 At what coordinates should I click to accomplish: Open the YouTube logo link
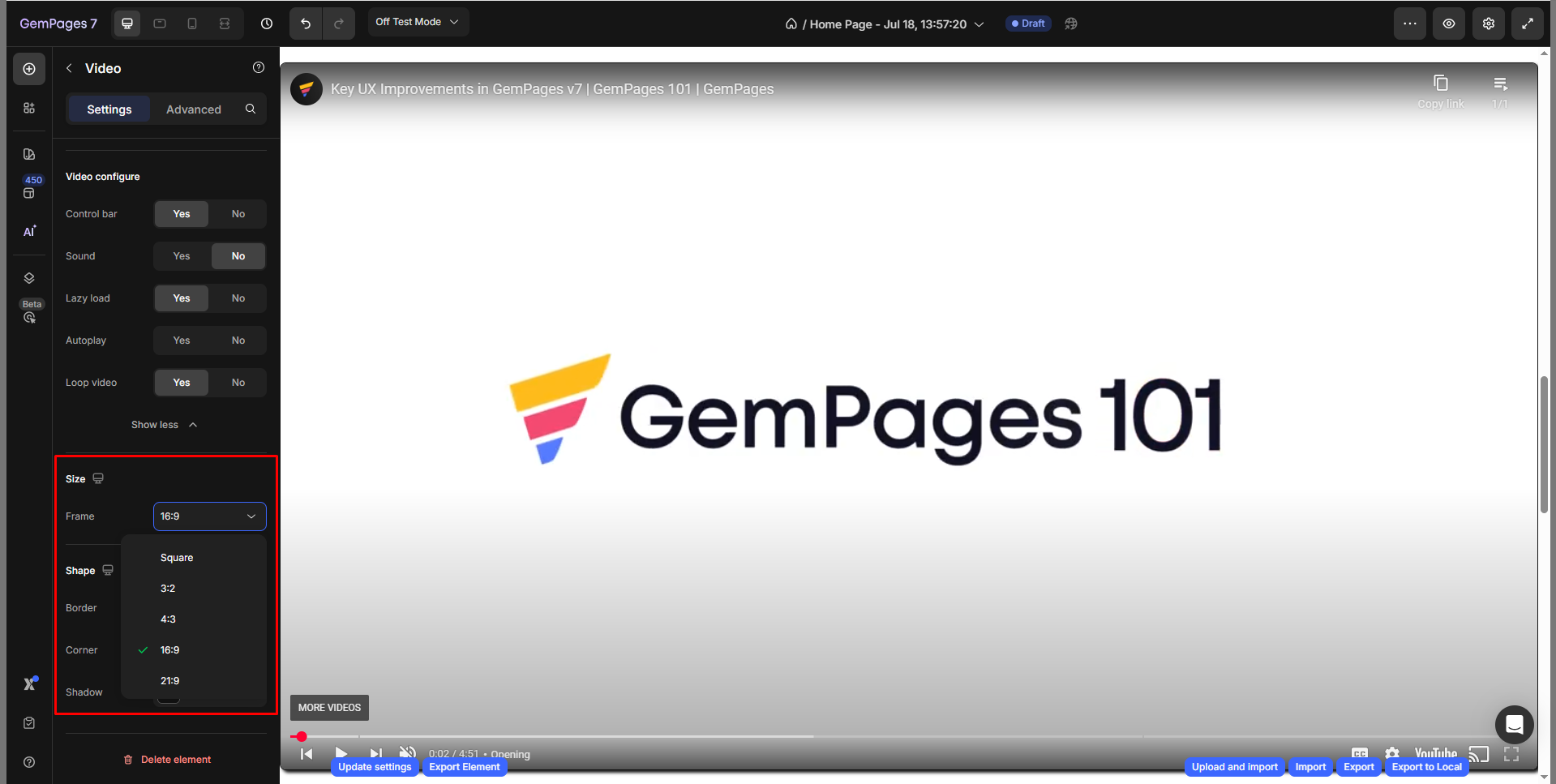pyautogui.click(x=1435, y=754)
